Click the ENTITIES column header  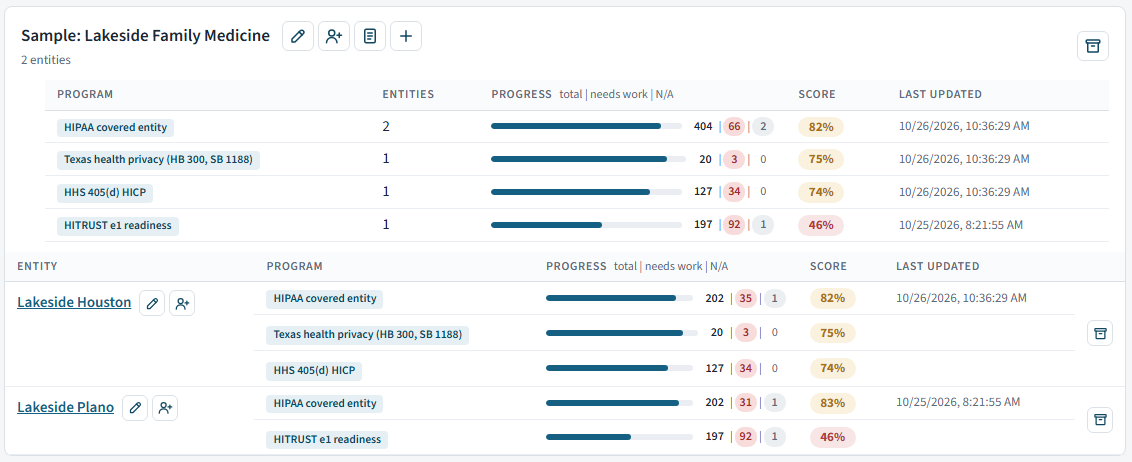408,95
